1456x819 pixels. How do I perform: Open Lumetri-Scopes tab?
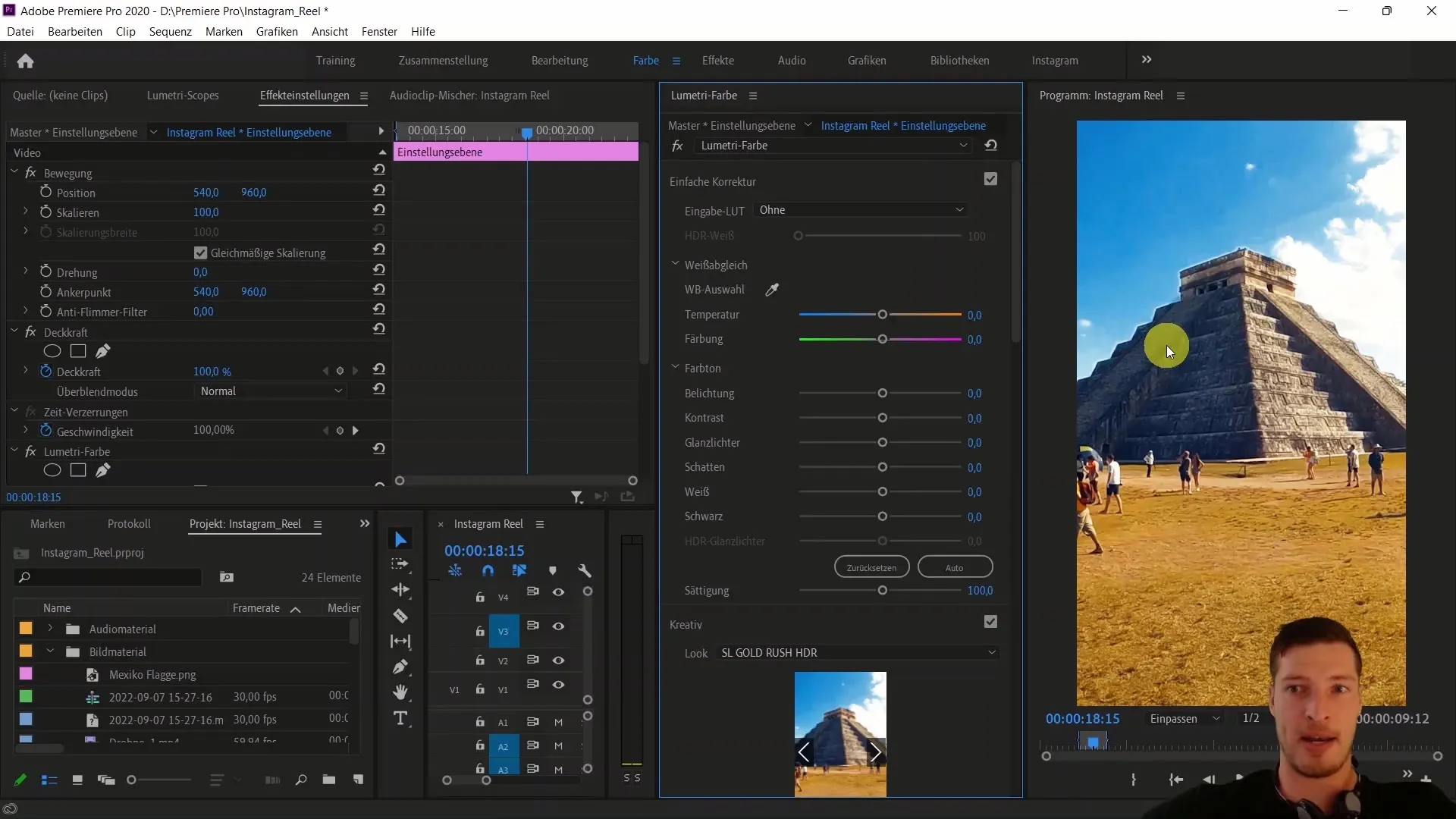click(183, 96)
